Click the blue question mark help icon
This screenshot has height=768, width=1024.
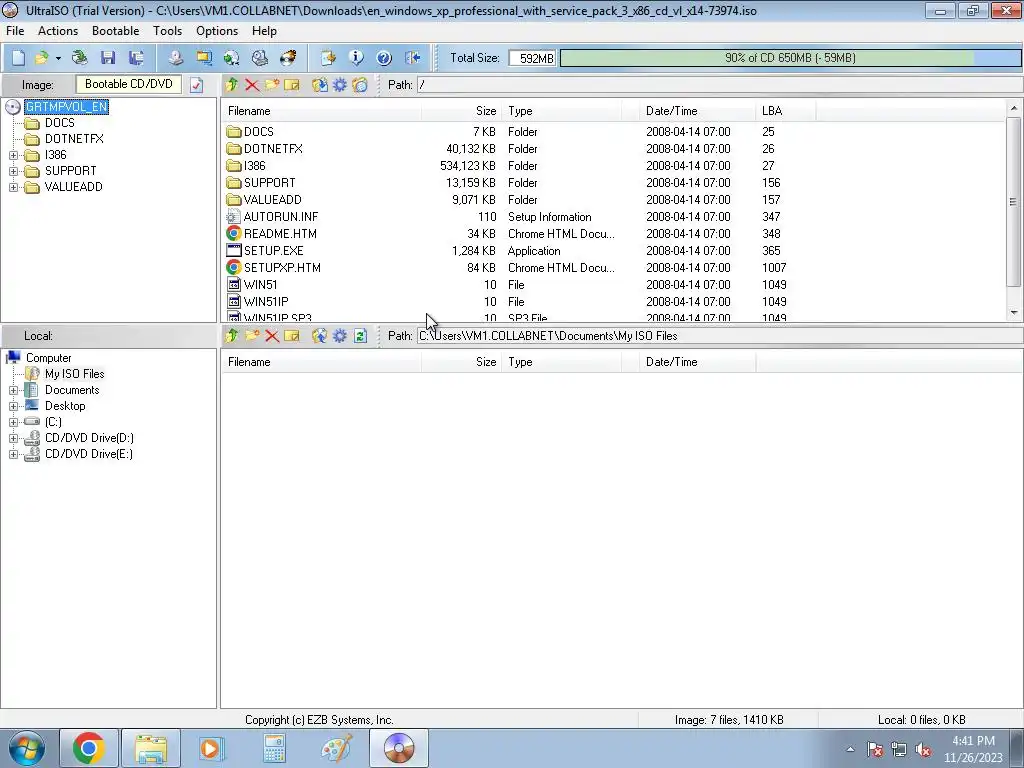tap(384, 58)
